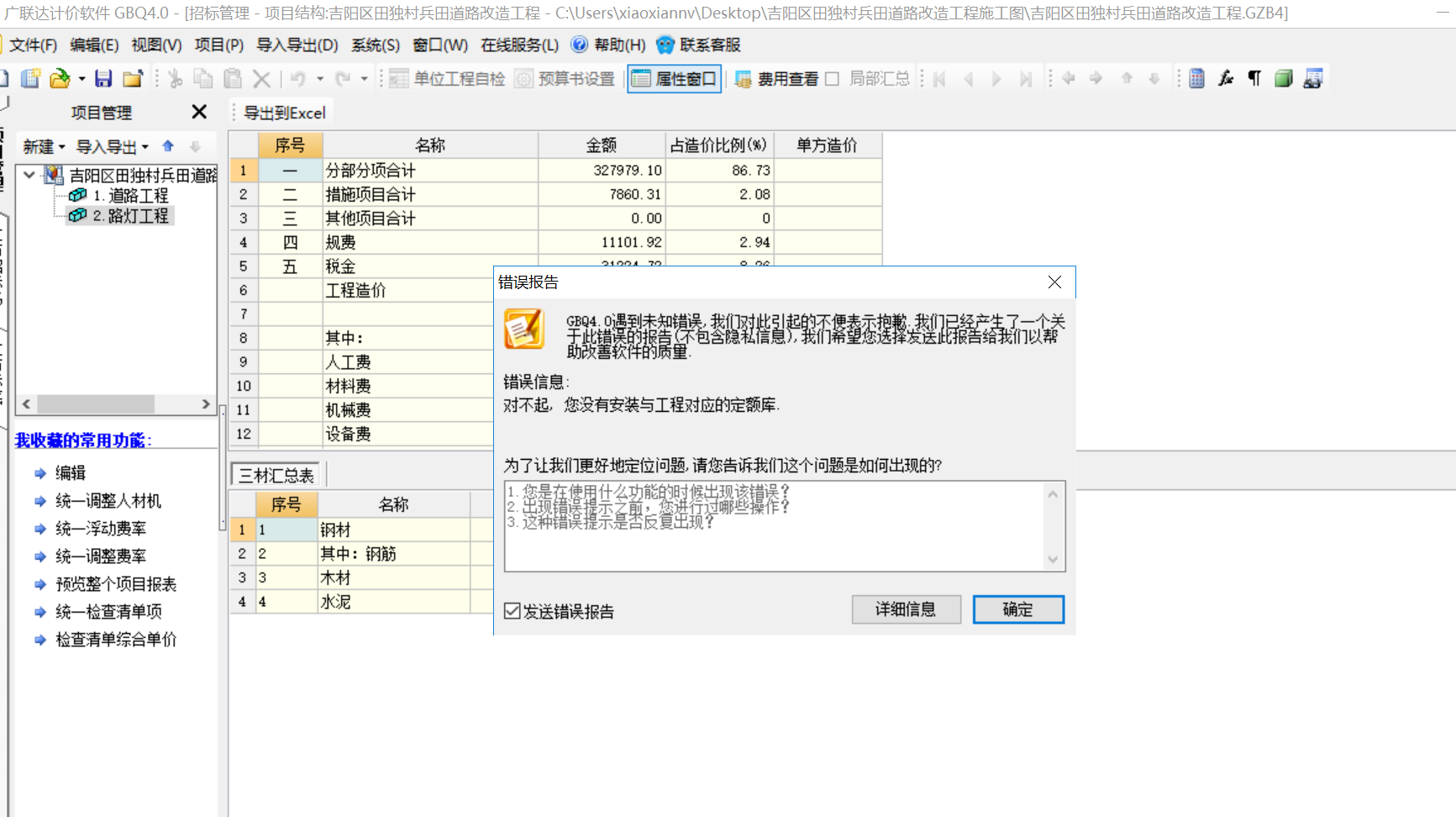Screen dimensions: 1456x817
Task: Open the calculator tool icon
Action: click(x=1197, y=78)
